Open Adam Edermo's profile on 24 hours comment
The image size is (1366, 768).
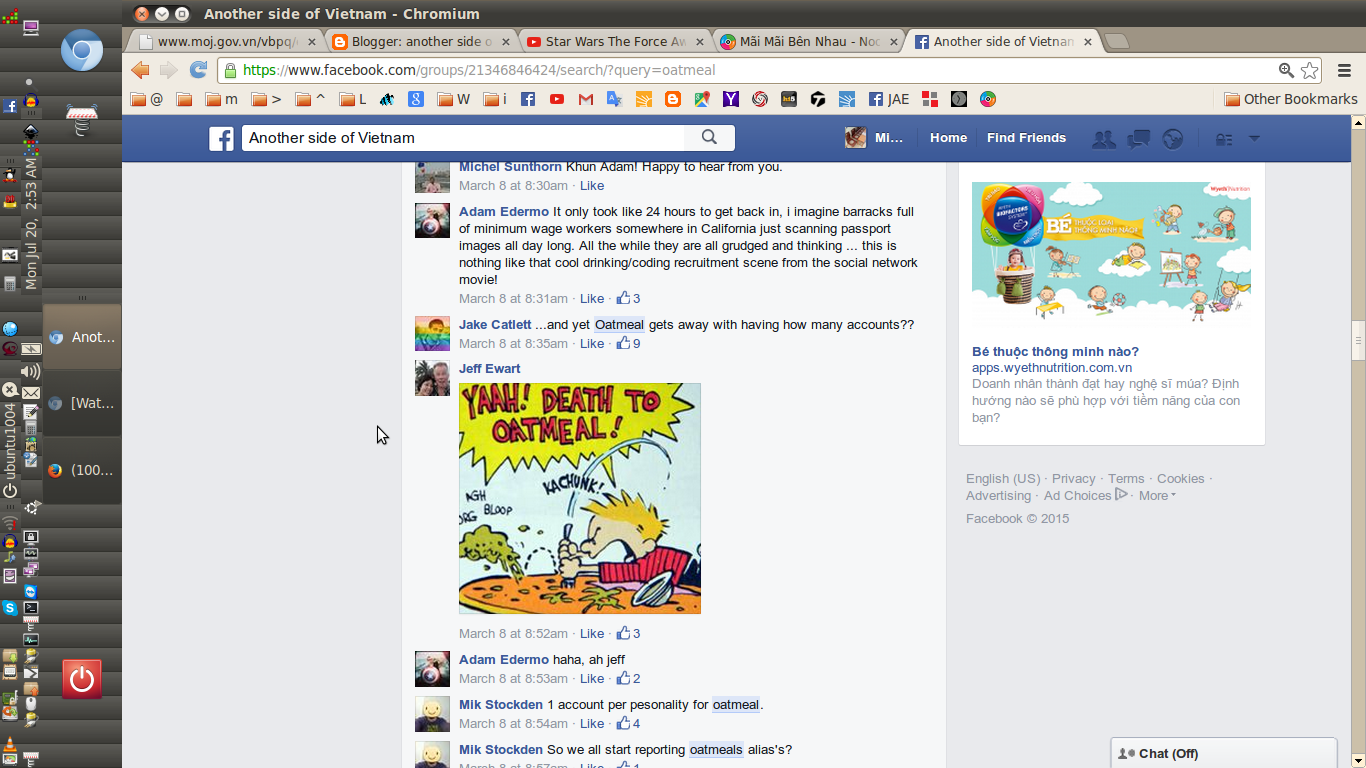[504, 211]
